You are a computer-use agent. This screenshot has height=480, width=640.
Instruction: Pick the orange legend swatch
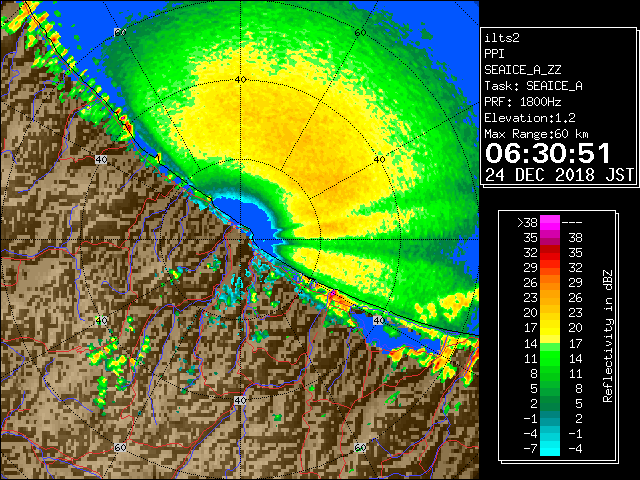(550, 283)
